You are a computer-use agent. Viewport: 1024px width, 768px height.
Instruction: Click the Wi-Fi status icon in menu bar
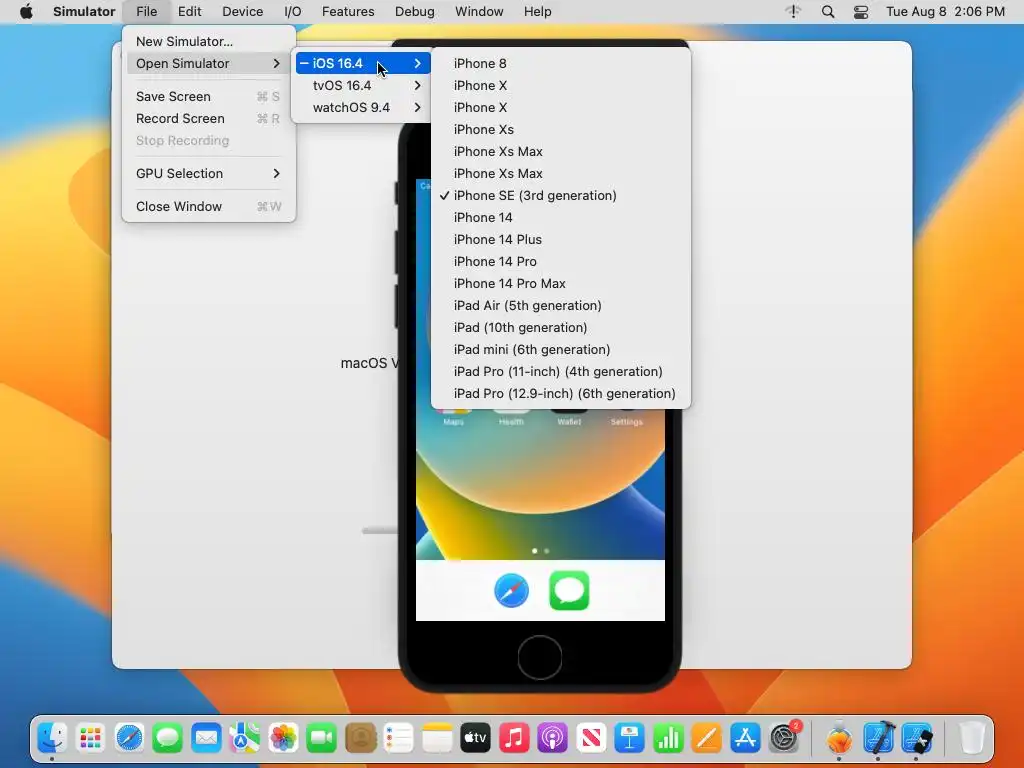tap(793, 12)
